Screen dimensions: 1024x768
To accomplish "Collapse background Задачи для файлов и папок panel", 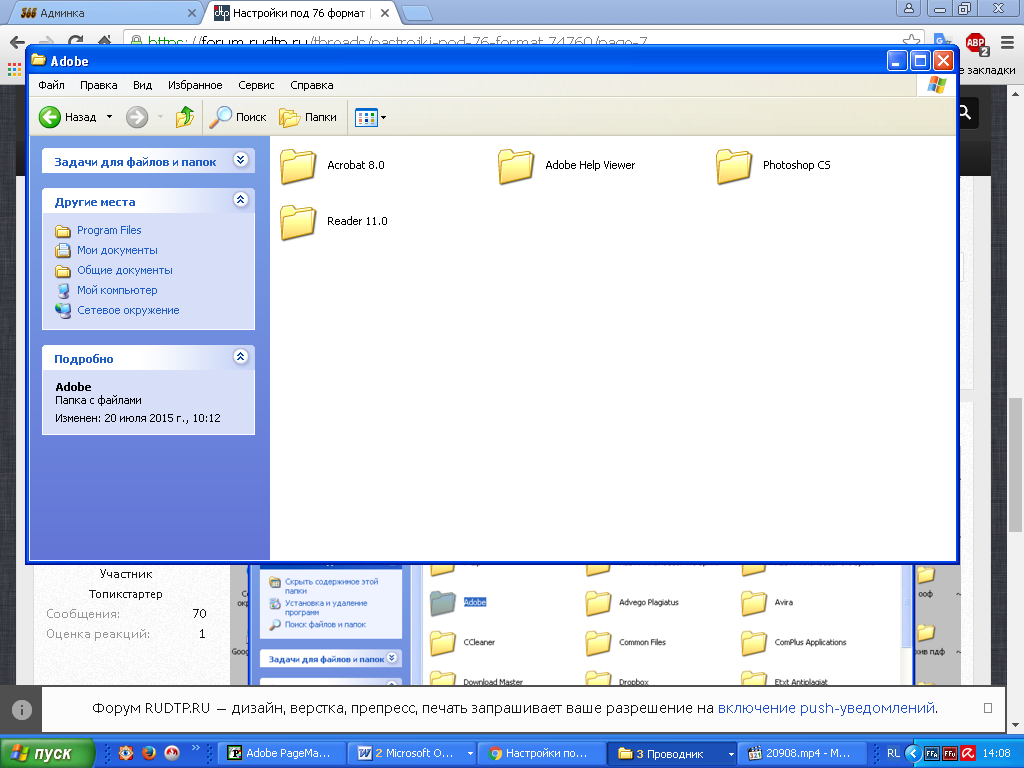I will coord(392,658).
